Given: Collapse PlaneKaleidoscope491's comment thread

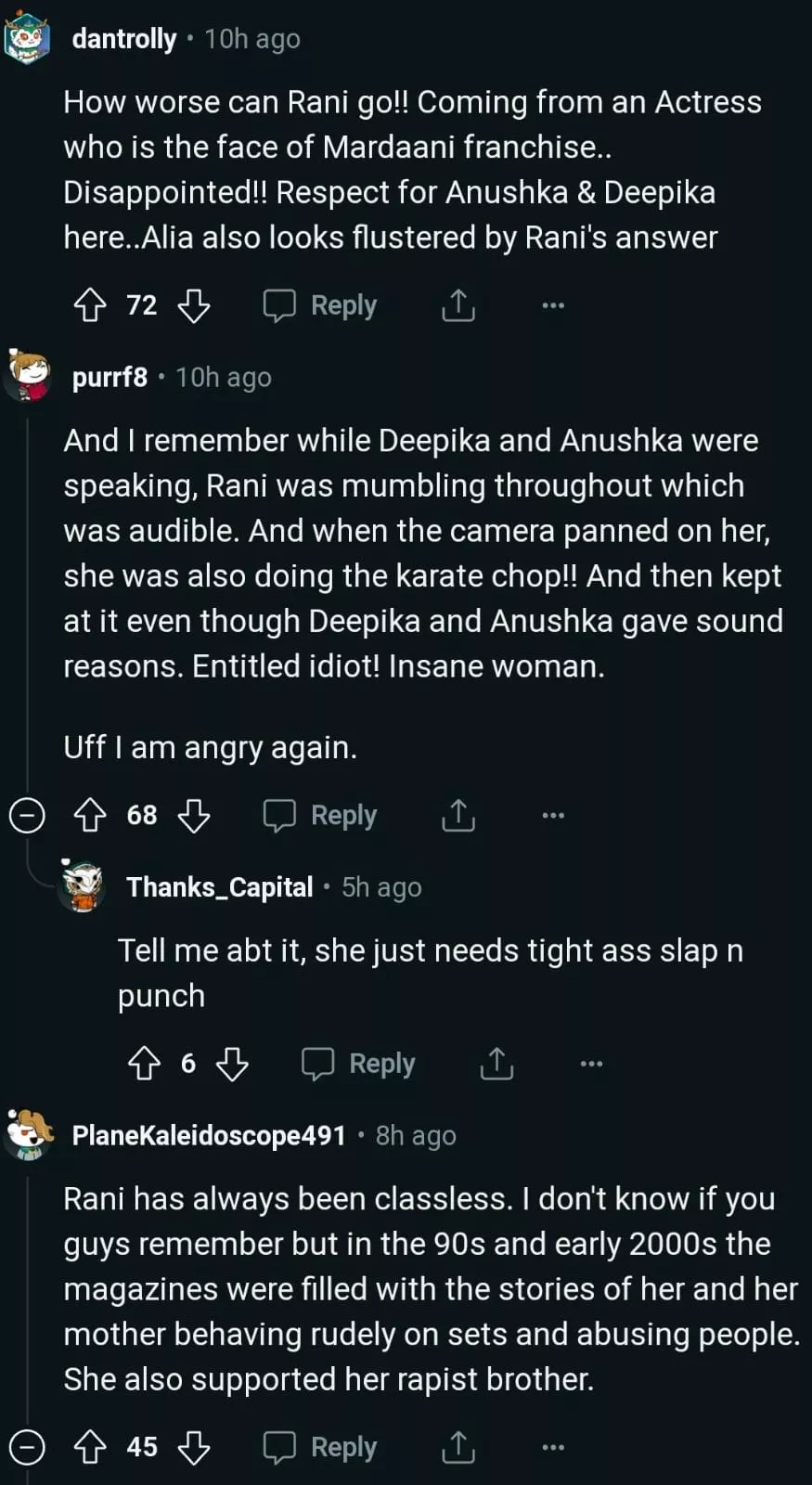Looking at the screenshot, I should [27, 1447].
